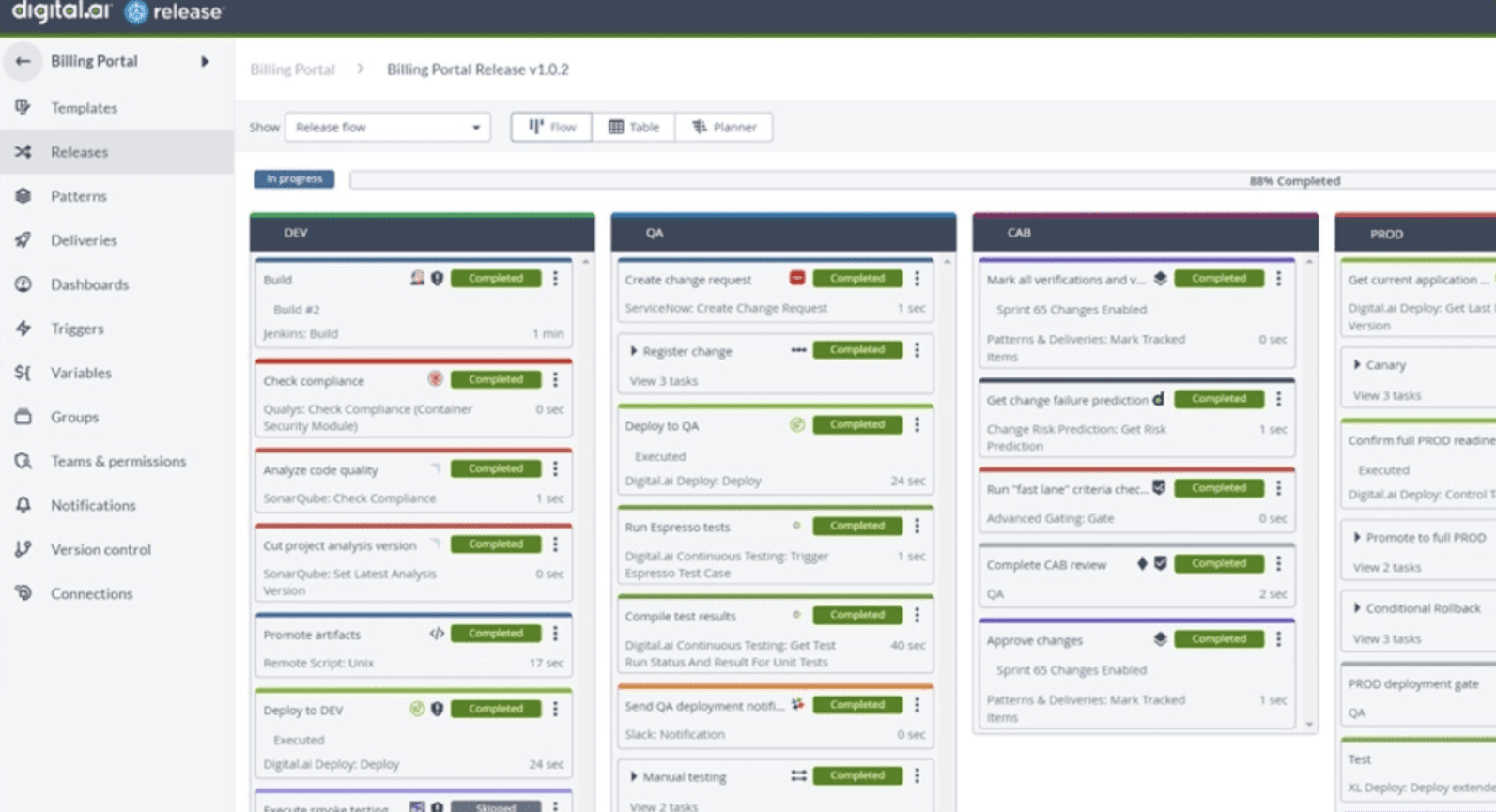Click the Notifications bell icon

(23, 505)
